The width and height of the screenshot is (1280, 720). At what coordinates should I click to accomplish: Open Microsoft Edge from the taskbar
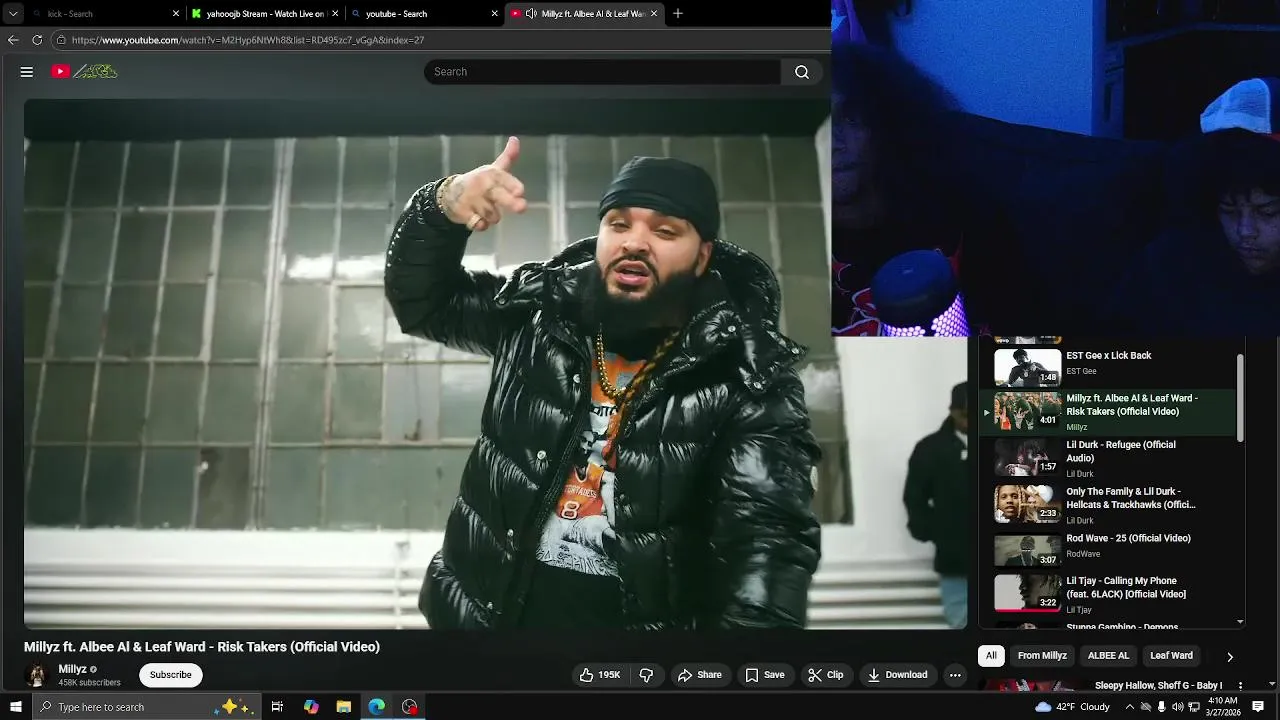coord(377,707)
